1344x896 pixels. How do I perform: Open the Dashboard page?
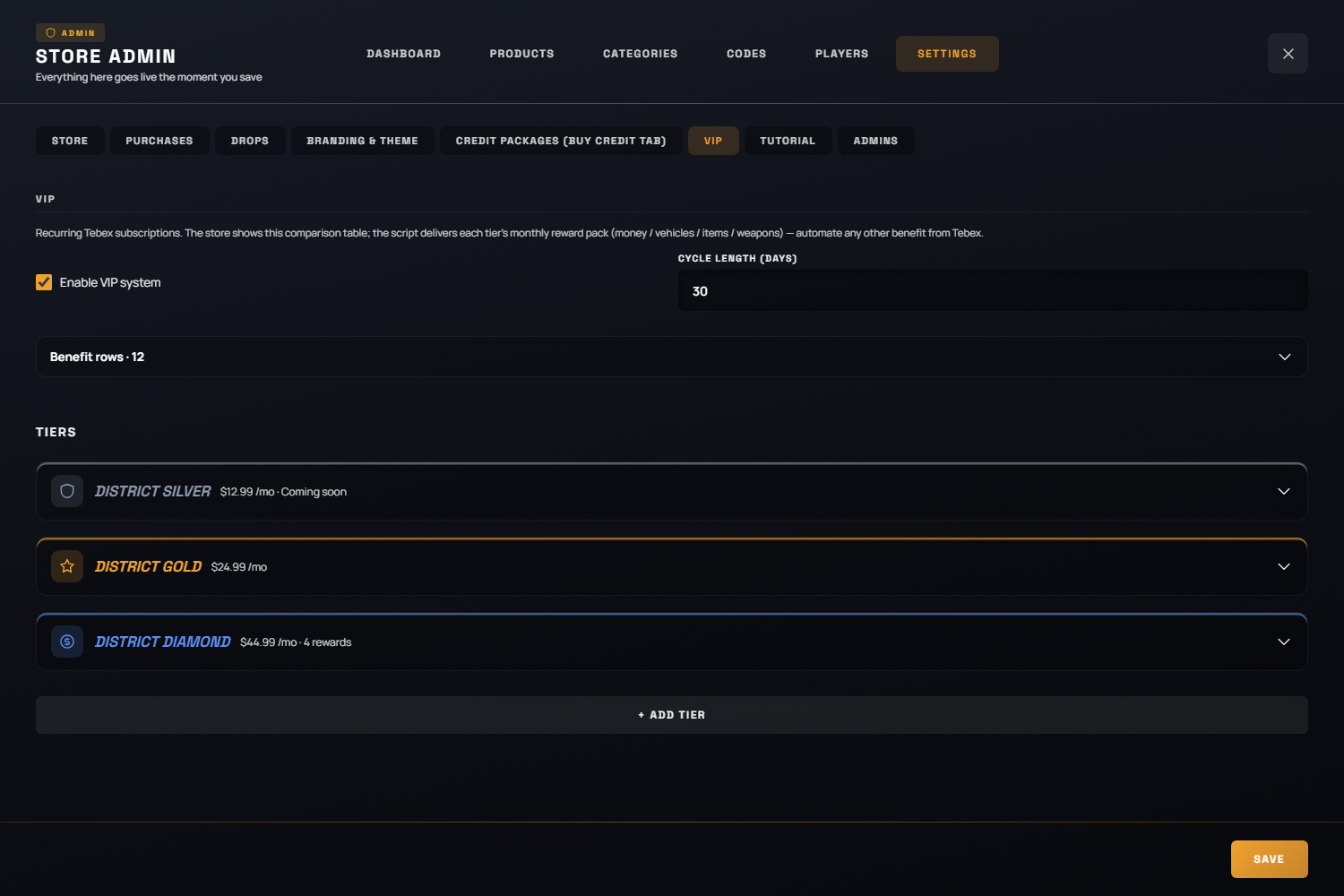click(x=403, y=54)
